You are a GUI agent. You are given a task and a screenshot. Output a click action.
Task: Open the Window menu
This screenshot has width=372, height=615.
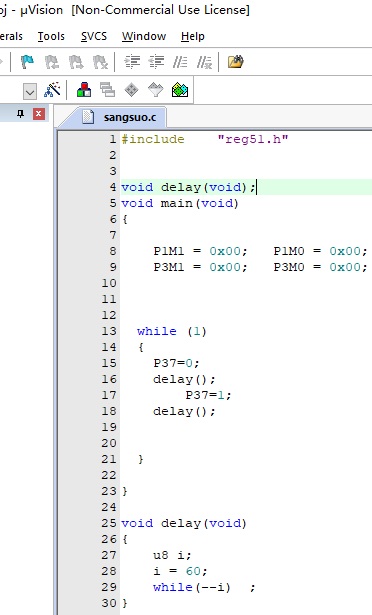pos(144,36)
